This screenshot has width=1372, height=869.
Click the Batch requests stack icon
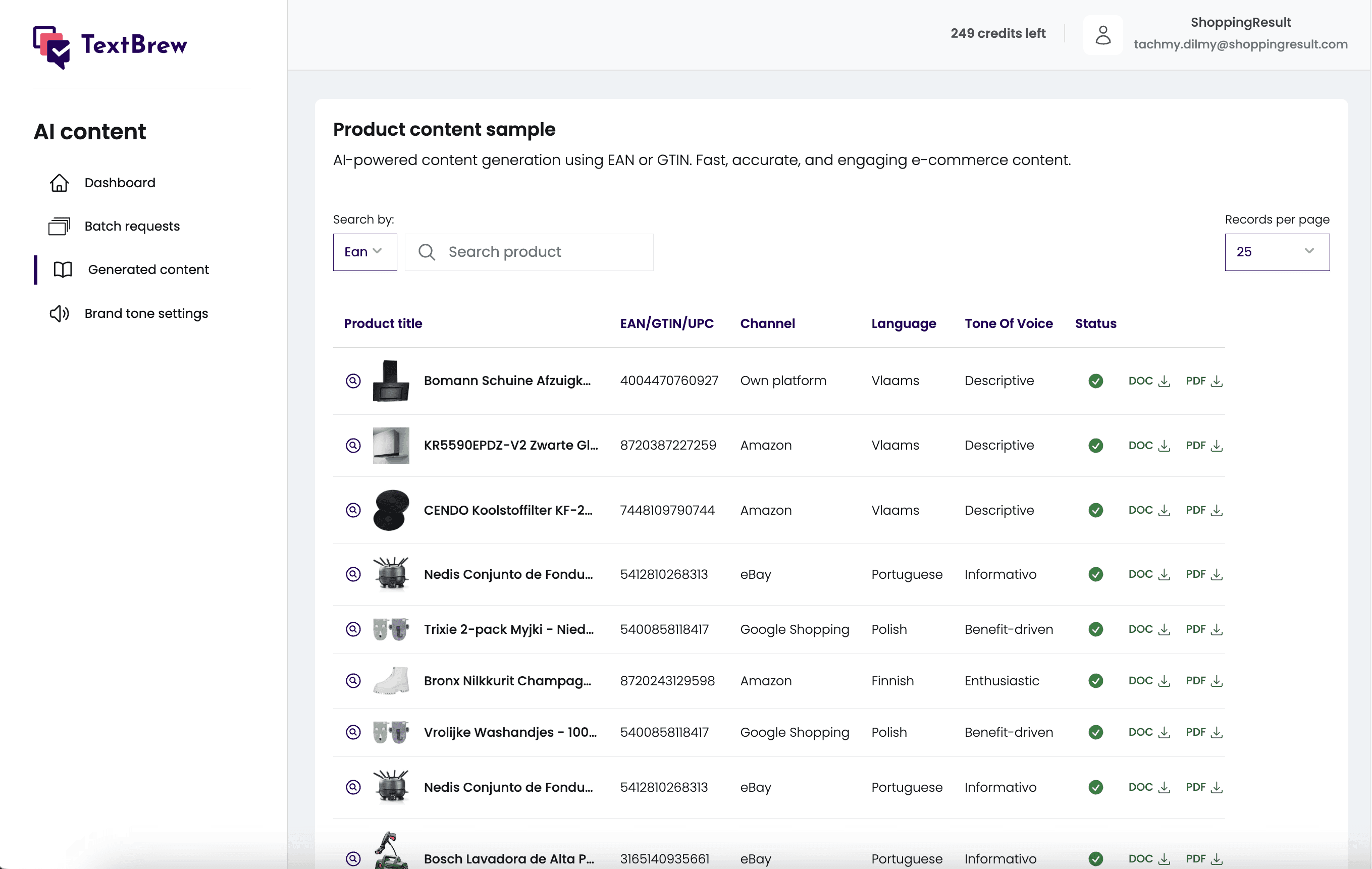click(59, 226)
